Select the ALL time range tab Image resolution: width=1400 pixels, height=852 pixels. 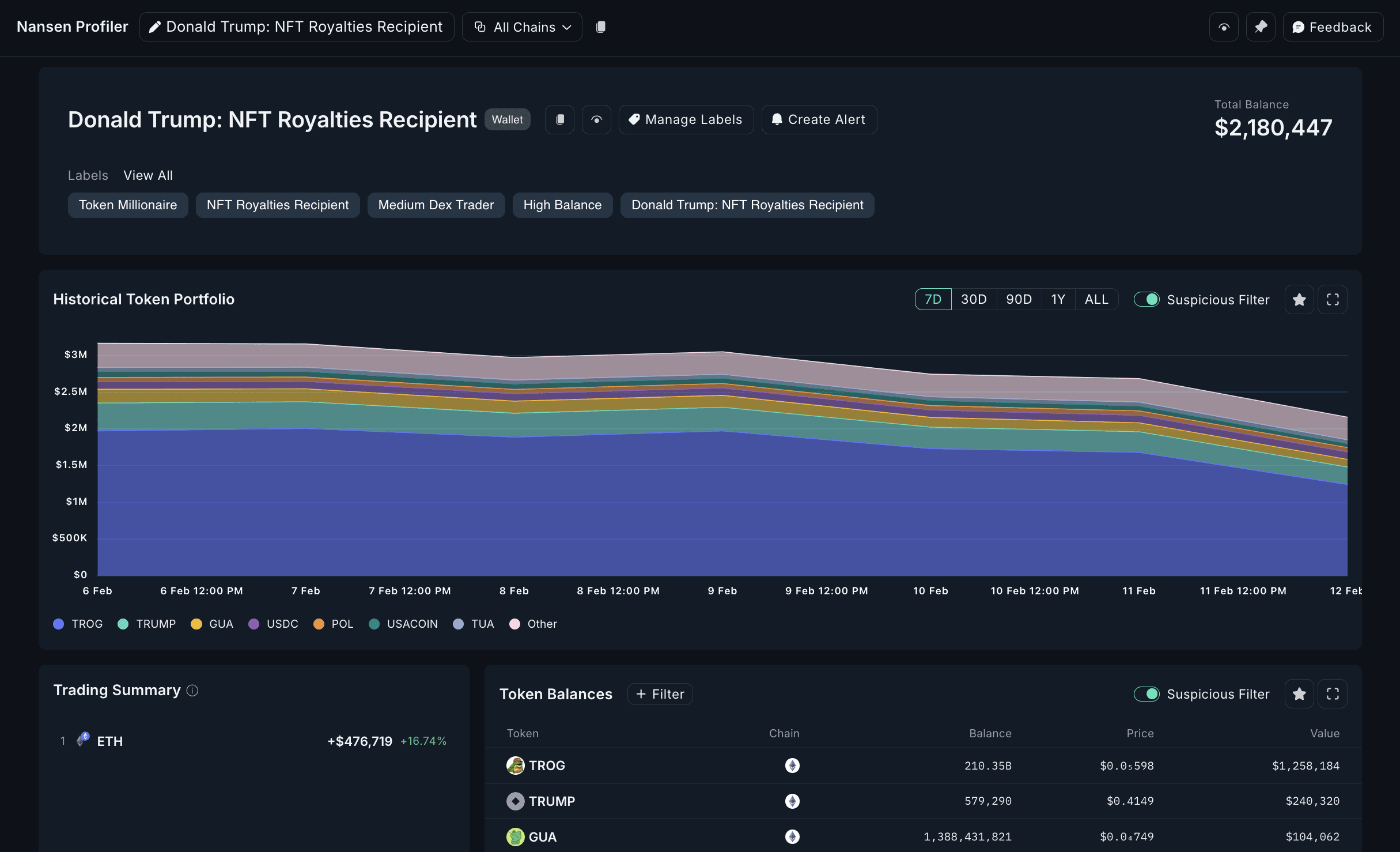click(1096, 299)
